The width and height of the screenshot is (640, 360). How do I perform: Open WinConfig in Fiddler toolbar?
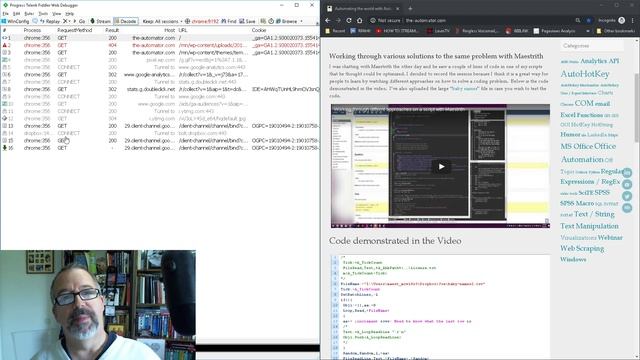tap(15, 21)
